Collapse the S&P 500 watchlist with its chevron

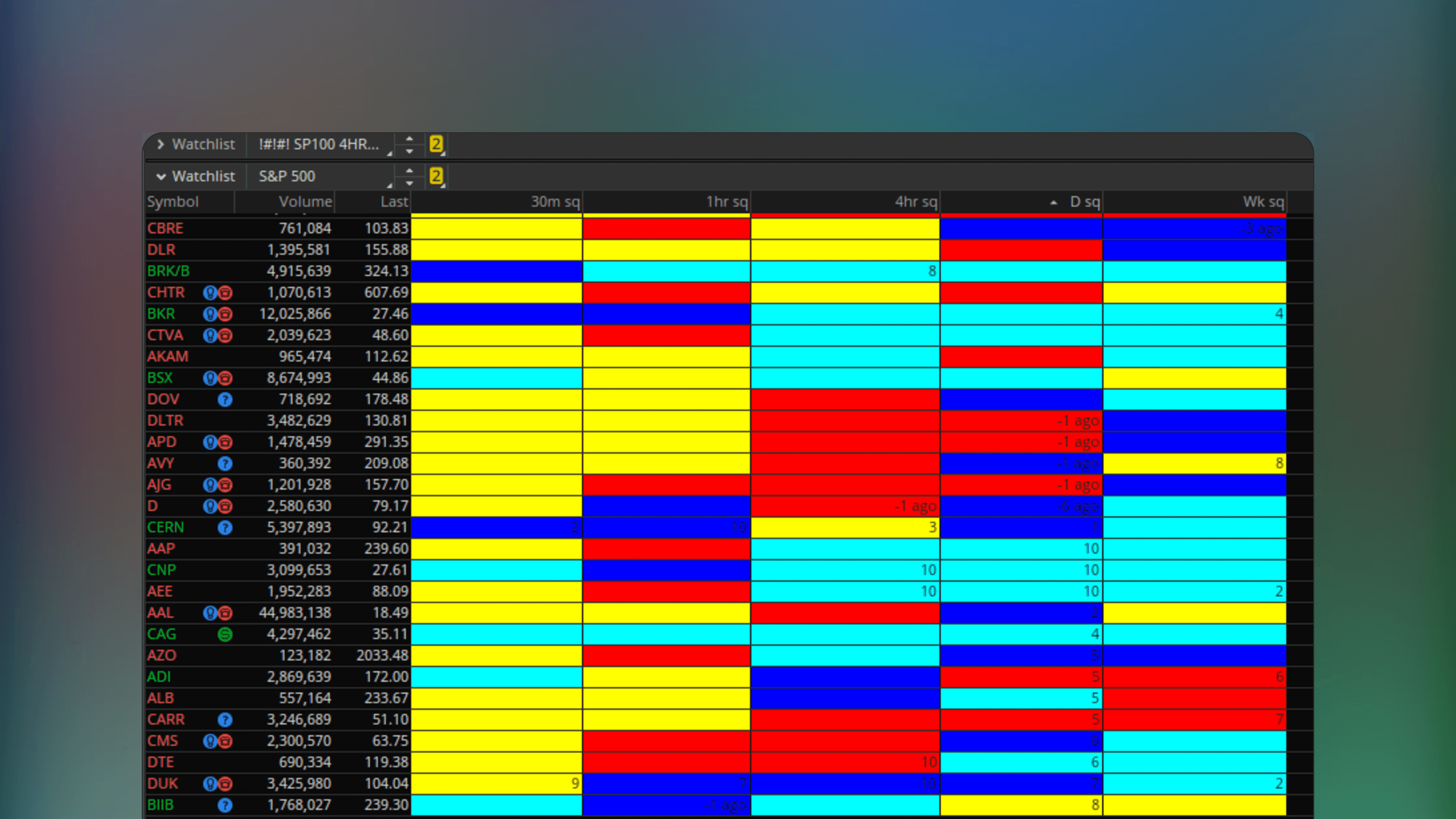click(x=162, y=176)
